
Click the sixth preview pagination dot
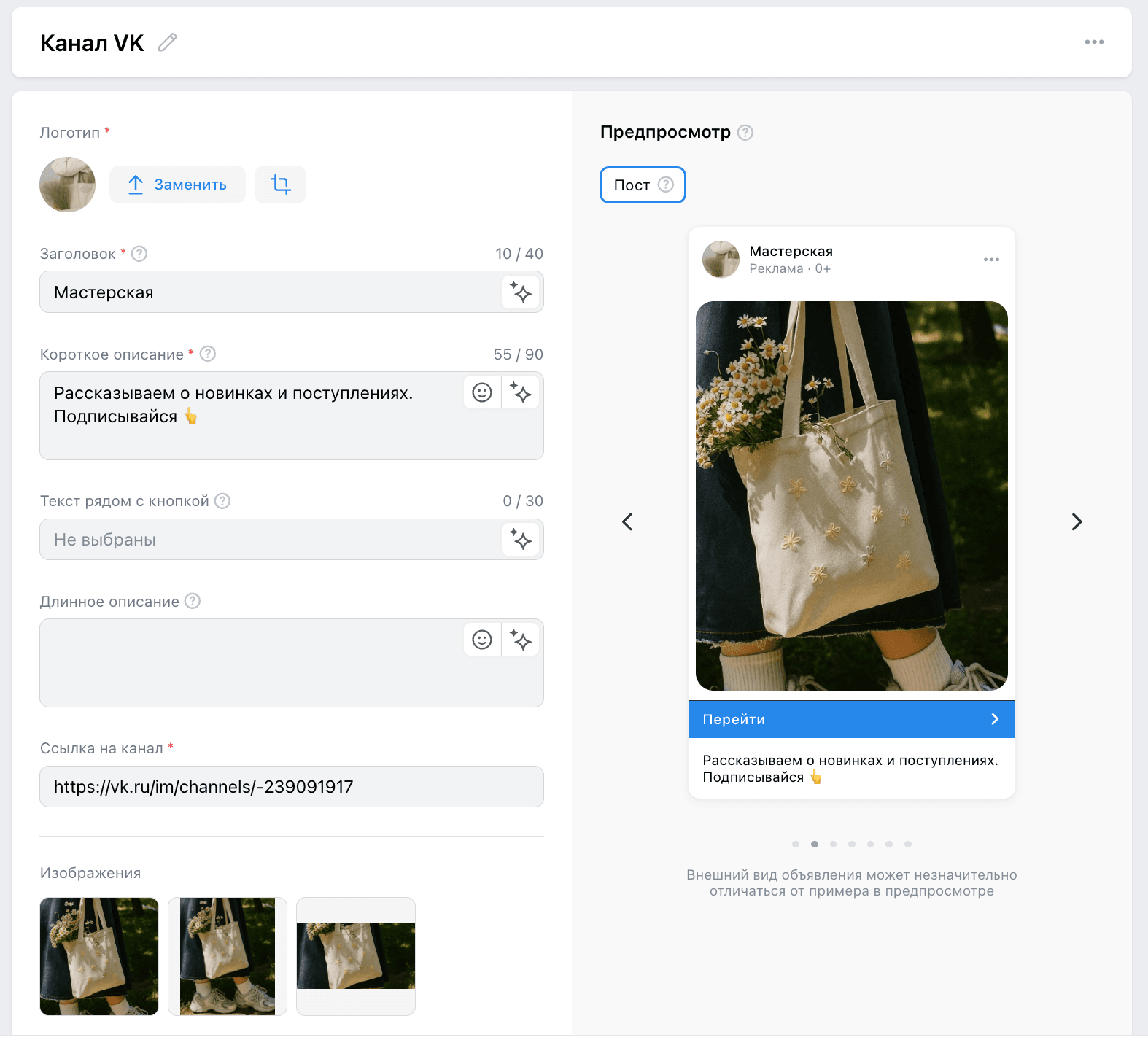point(889,844)
